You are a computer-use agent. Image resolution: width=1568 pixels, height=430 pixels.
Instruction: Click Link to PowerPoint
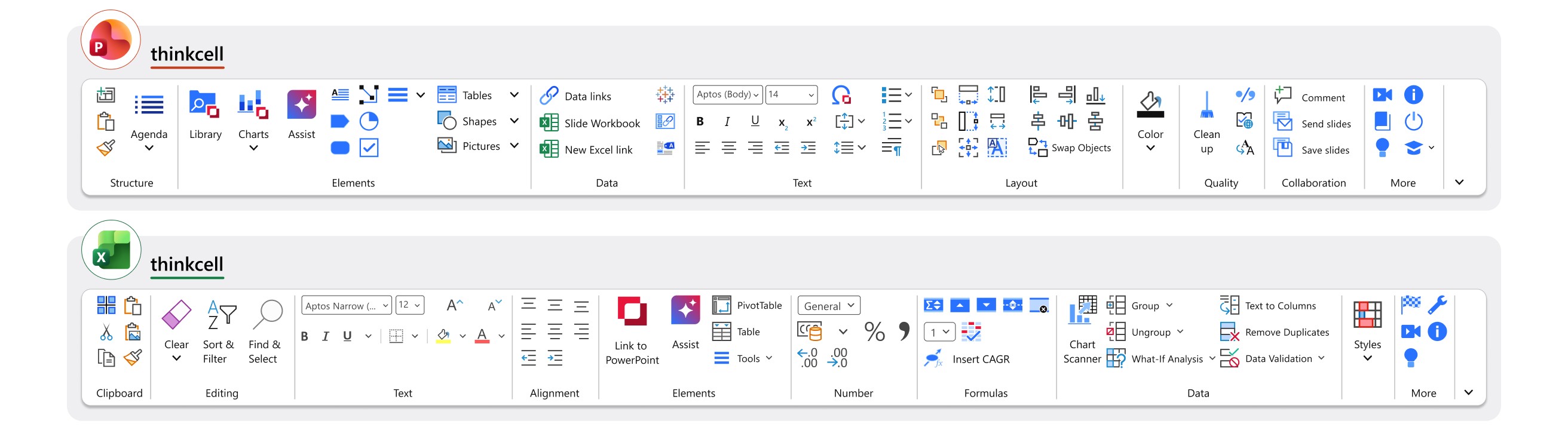pos(632,330)
